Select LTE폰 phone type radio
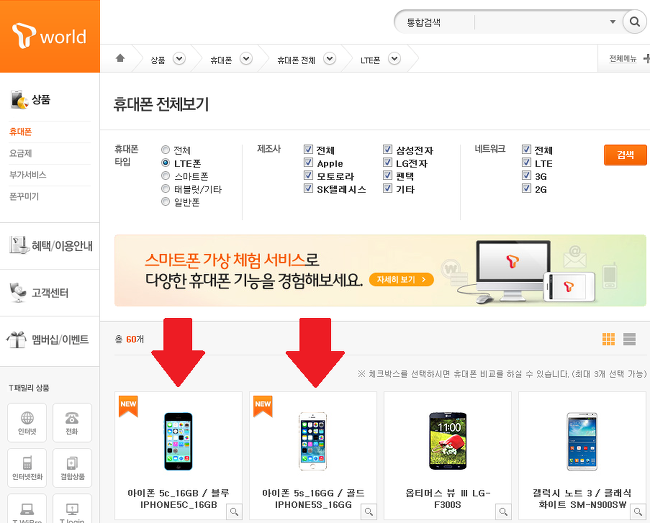This screenshot has width=650, height=523. pyautogui.click(x=165, y=163)
